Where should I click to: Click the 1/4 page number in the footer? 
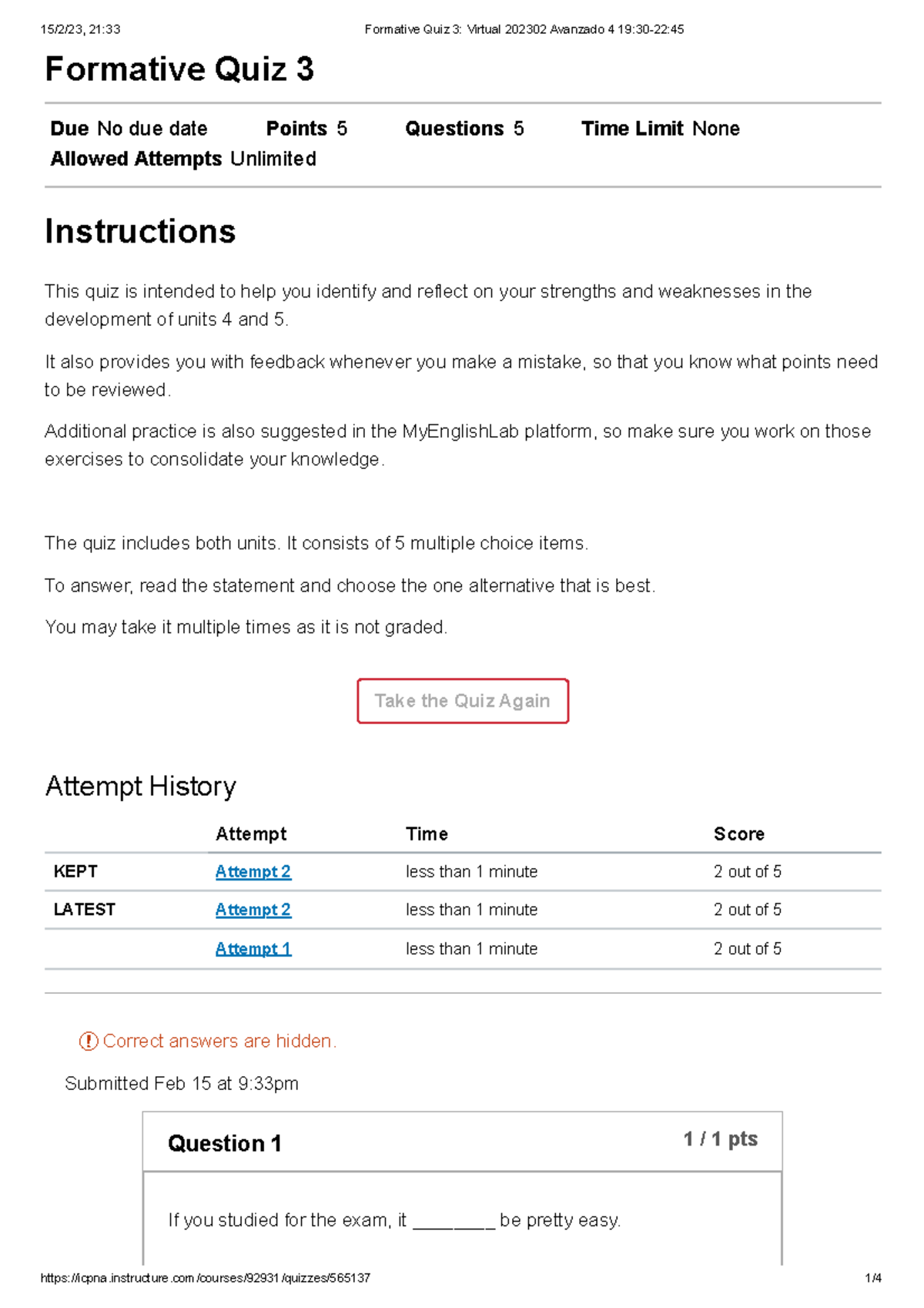click(872, 1278)
